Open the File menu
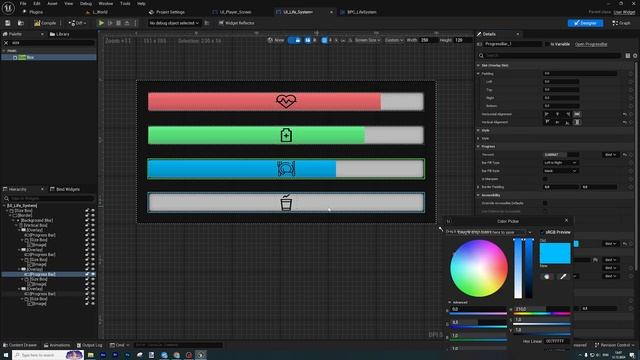 23,4
